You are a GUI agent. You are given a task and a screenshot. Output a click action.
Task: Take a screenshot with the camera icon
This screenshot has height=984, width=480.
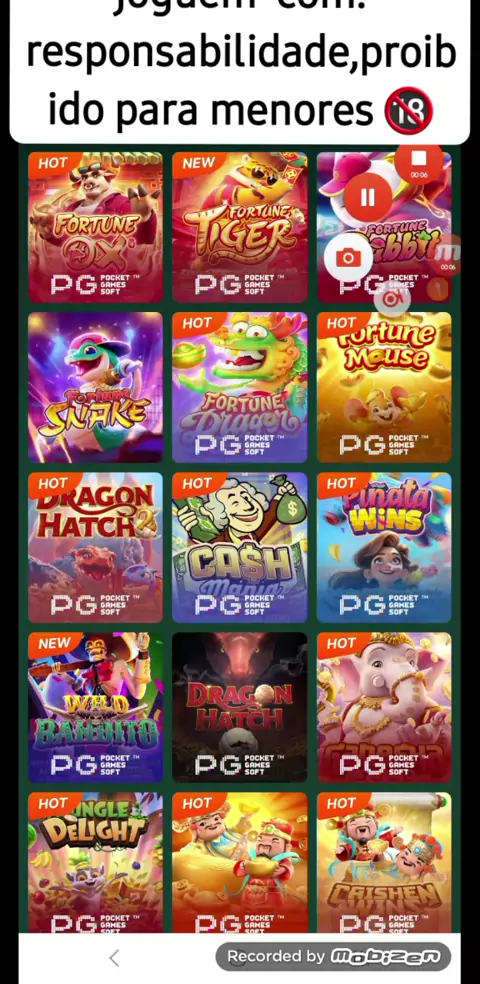[x=348, y=258]
